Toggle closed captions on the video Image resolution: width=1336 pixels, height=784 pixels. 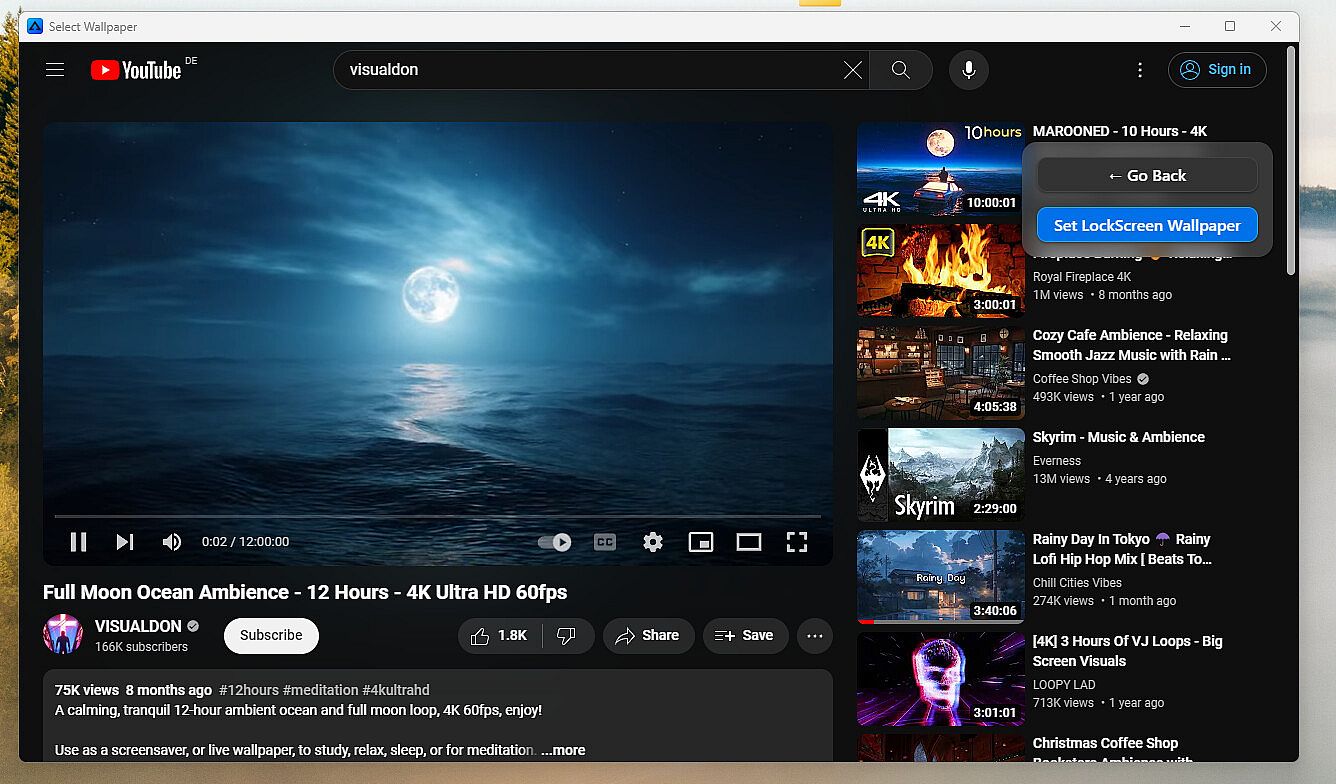click(x=605, y=542)
